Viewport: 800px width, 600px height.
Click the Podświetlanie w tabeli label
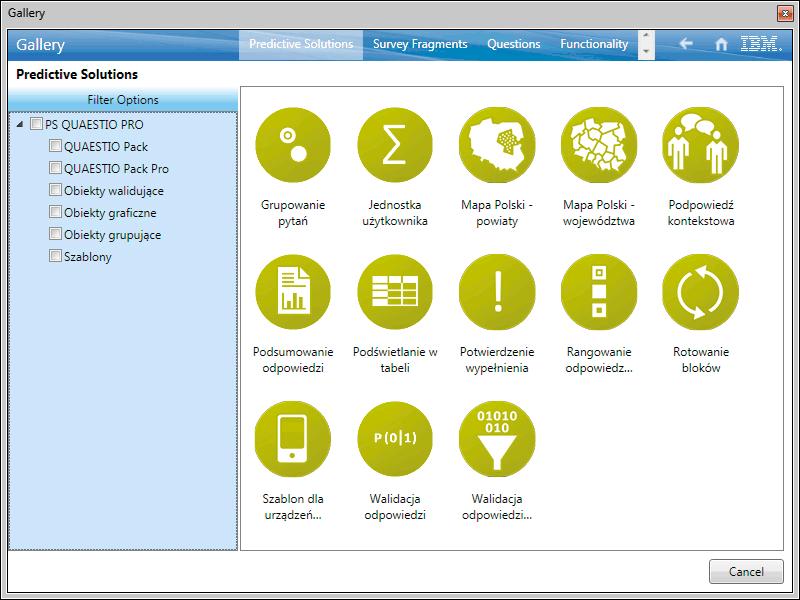(395, 360)
